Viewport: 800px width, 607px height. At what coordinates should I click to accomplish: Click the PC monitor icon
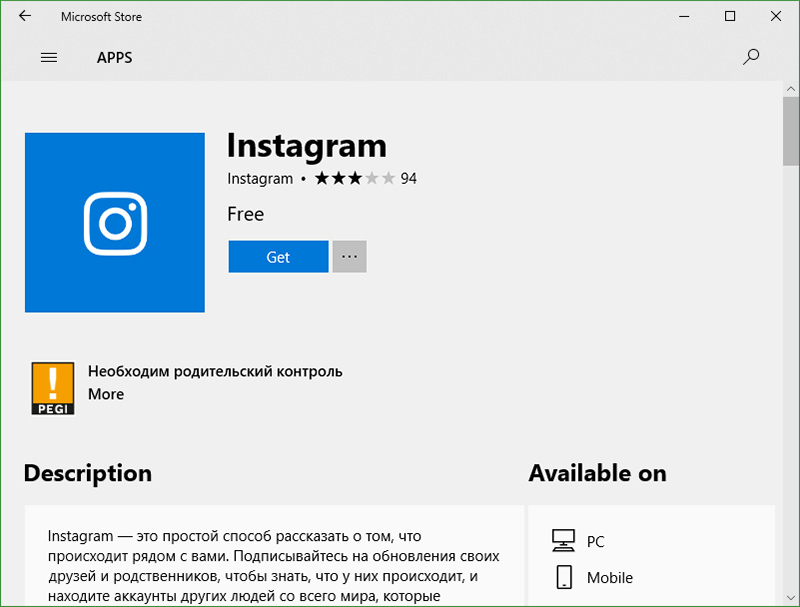564,541
